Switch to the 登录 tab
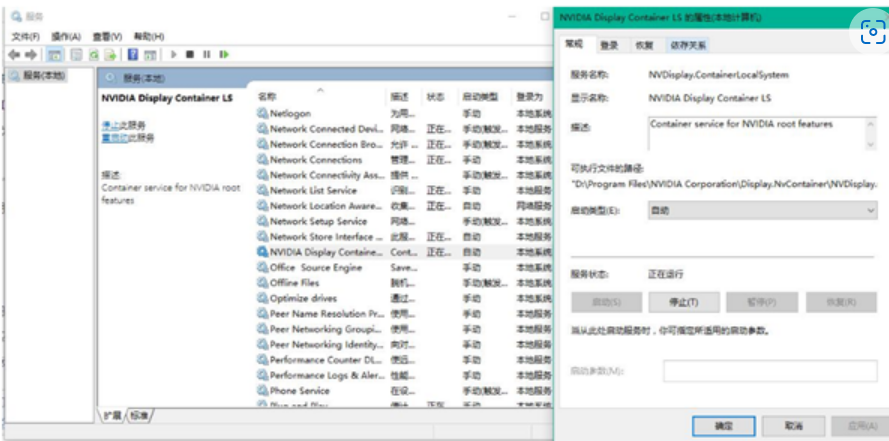Screen dimensions: 889x441 pos(609,45)
